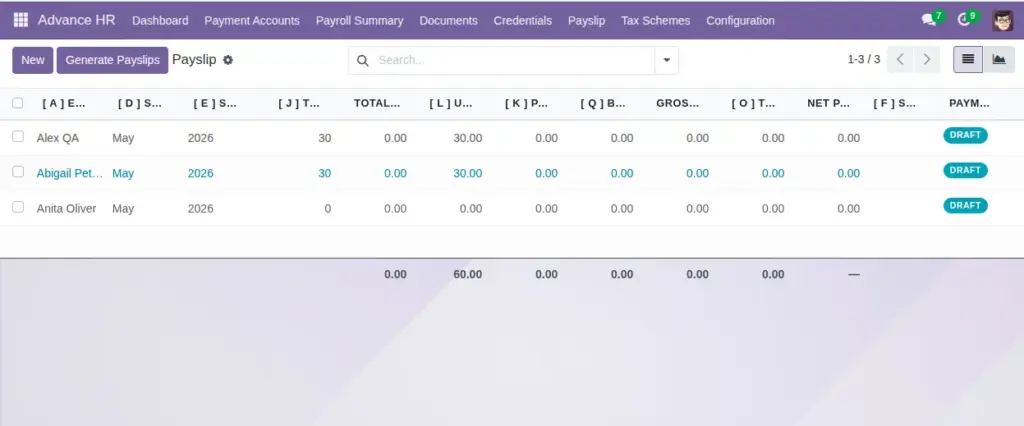Image resolution: width=1024 pixels, height=426 pixels.
Task: Click May in the Anita Oliver row
Action: (123, 208)
